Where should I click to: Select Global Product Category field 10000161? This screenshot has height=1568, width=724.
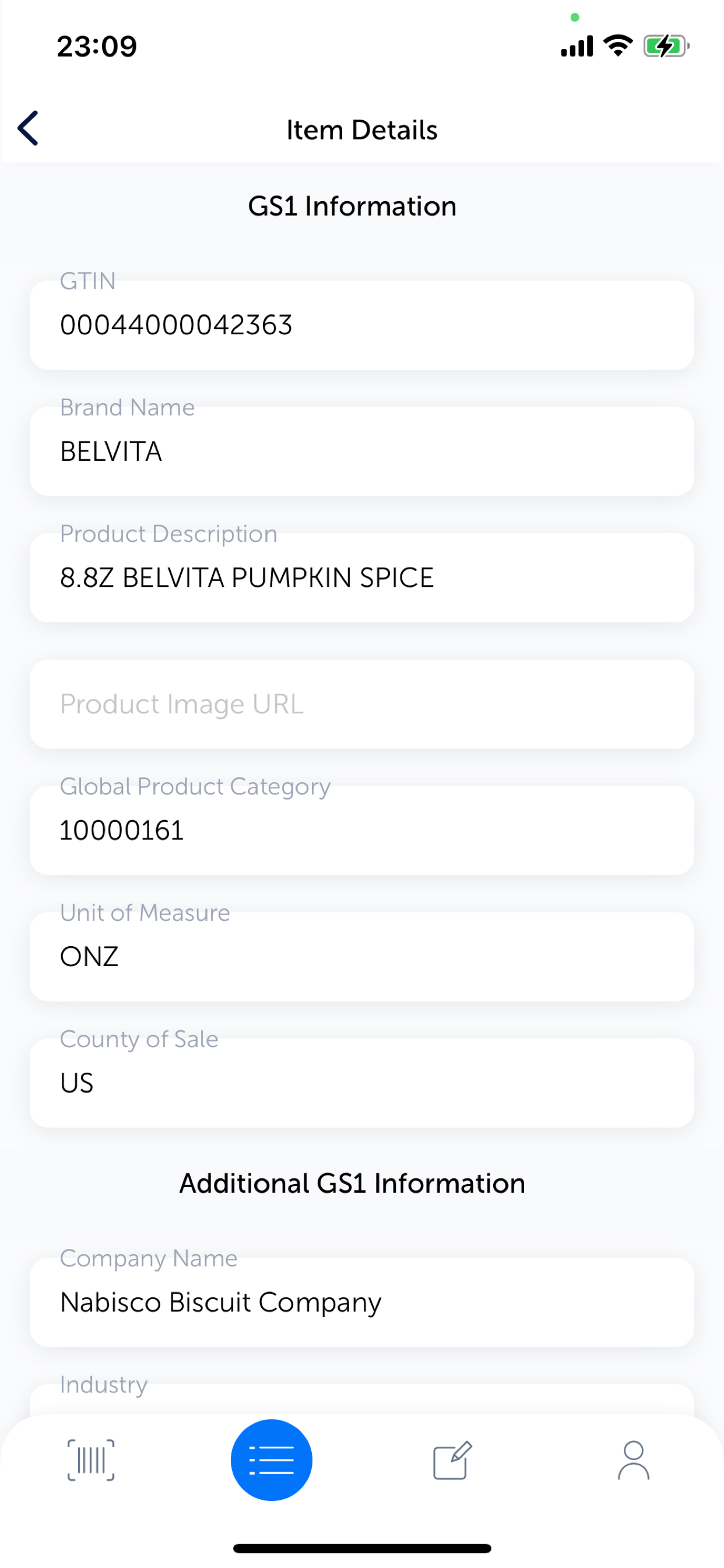pyautogui.click(x=362, y=830)
